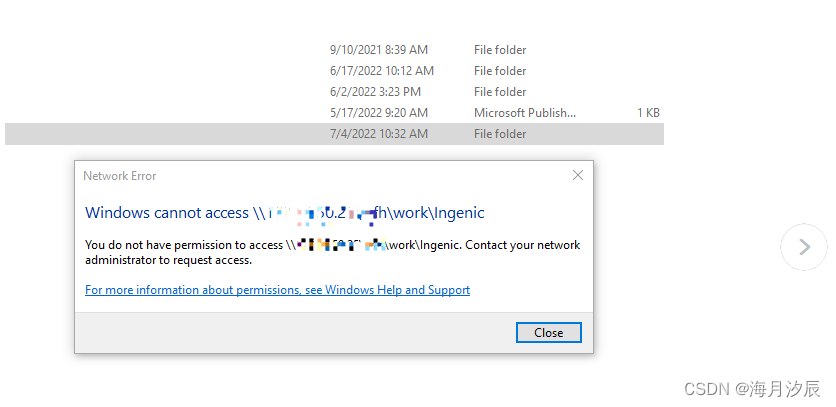The width and height of the screenshot is (836, 407).
Task: Click 'File folder' type in the 6/17/2022 row
Action: point(500,71)
